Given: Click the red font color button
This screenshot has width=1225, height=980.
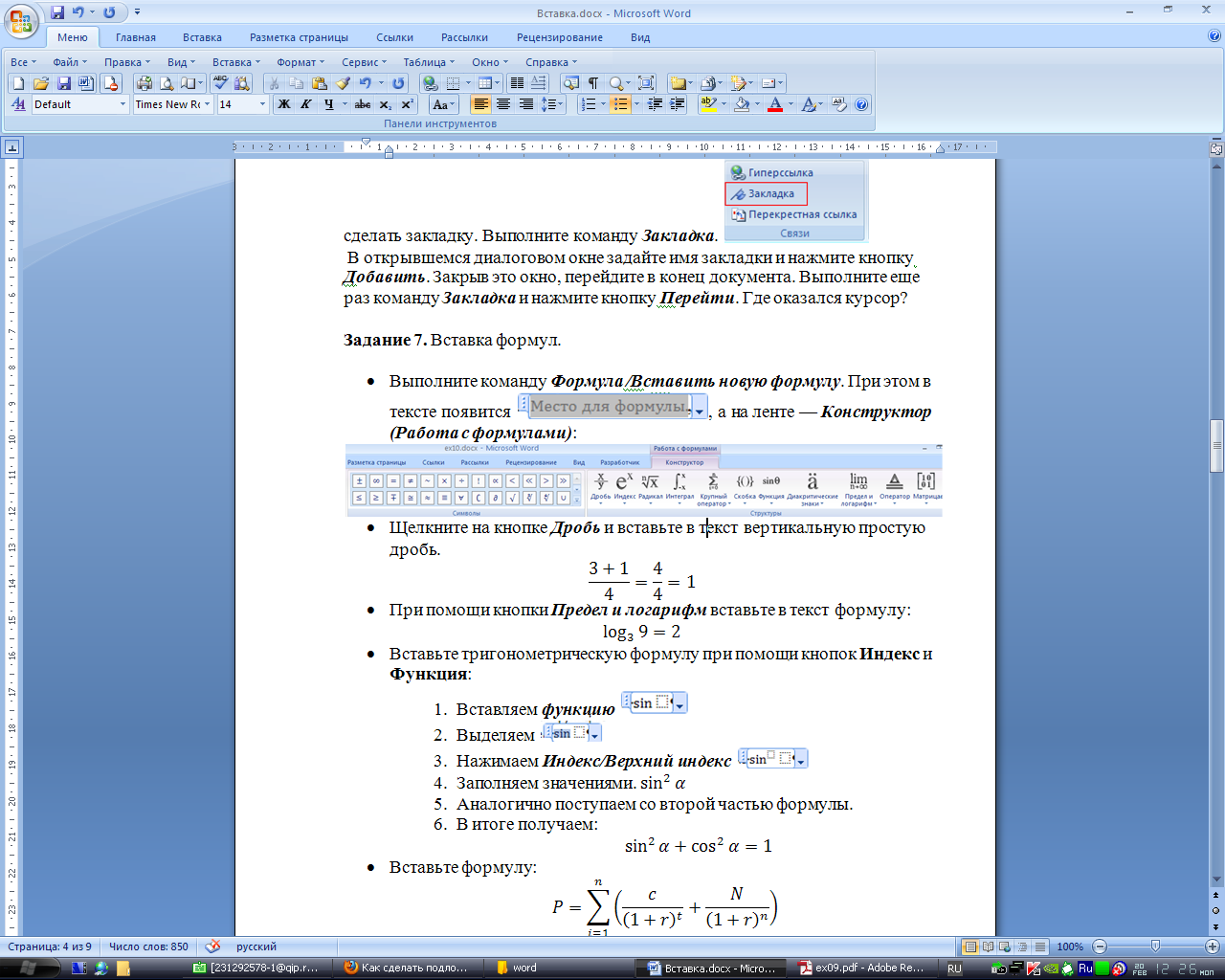Looking at the screenshot, I should (775, 104).
